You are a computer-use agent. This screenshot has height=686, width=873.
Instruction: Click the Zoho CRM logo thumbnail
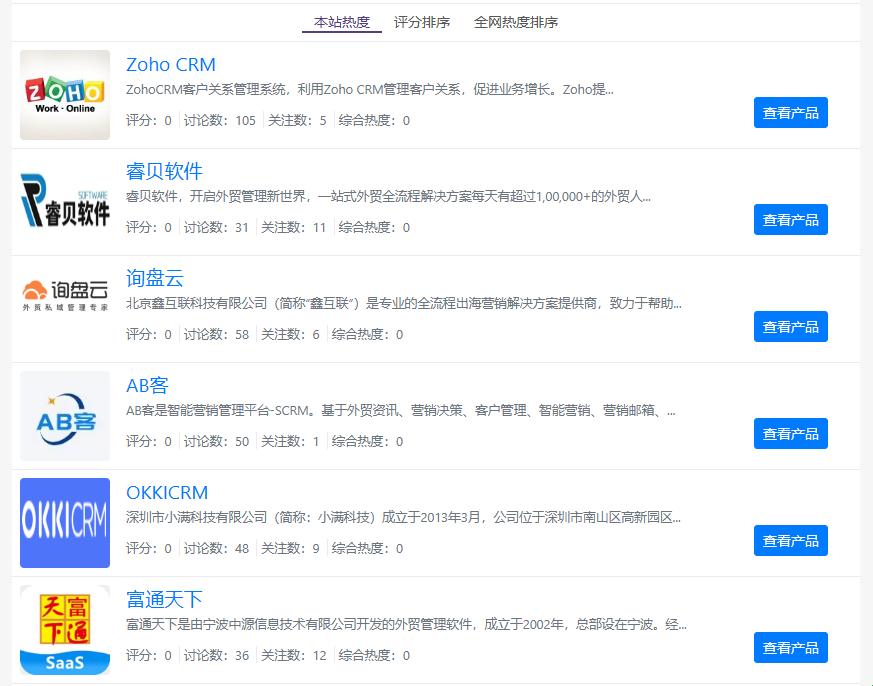[65, 95]
